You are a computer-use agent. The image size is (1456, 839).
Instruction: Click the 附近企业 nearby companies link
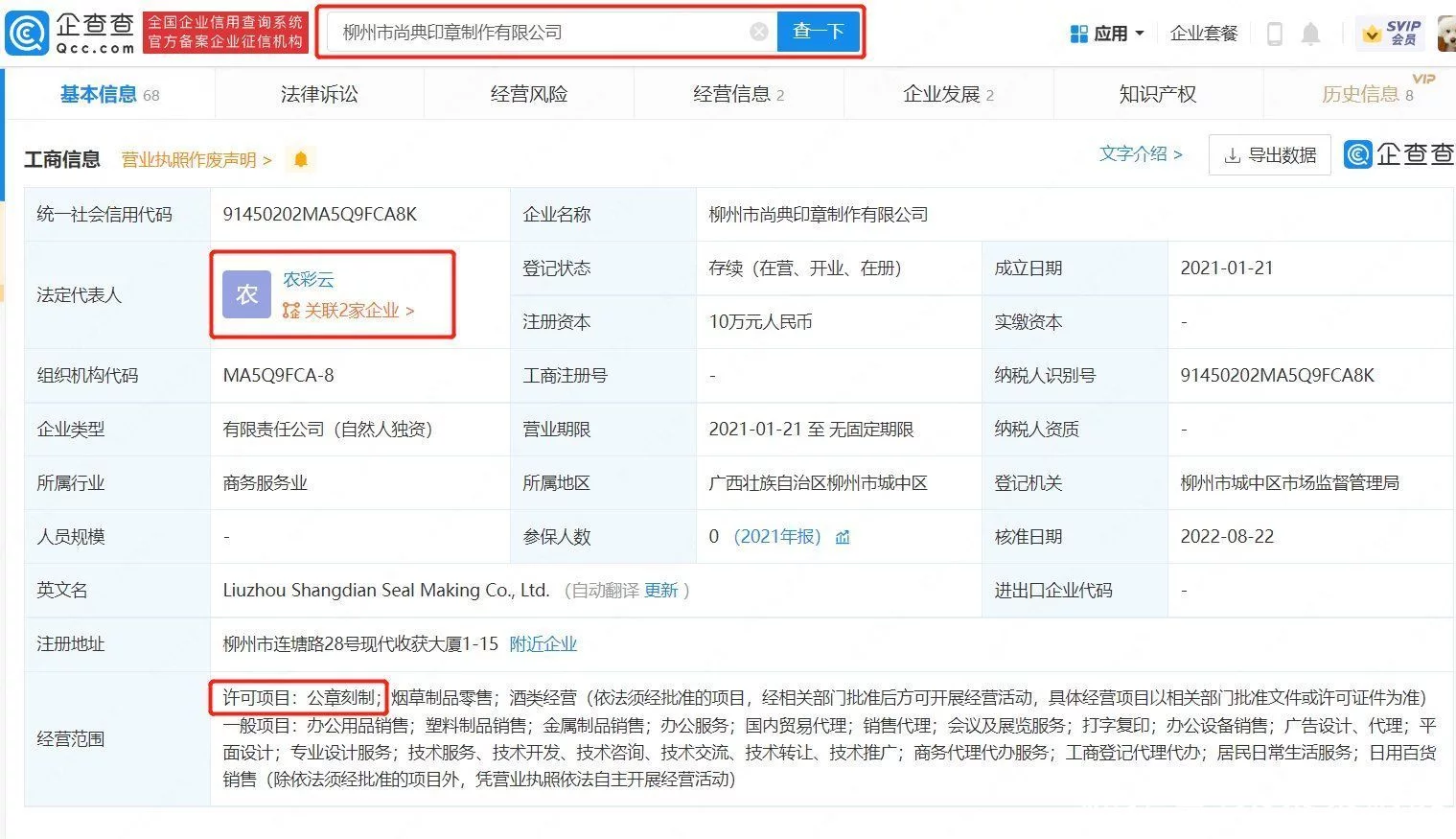(543, 644)
